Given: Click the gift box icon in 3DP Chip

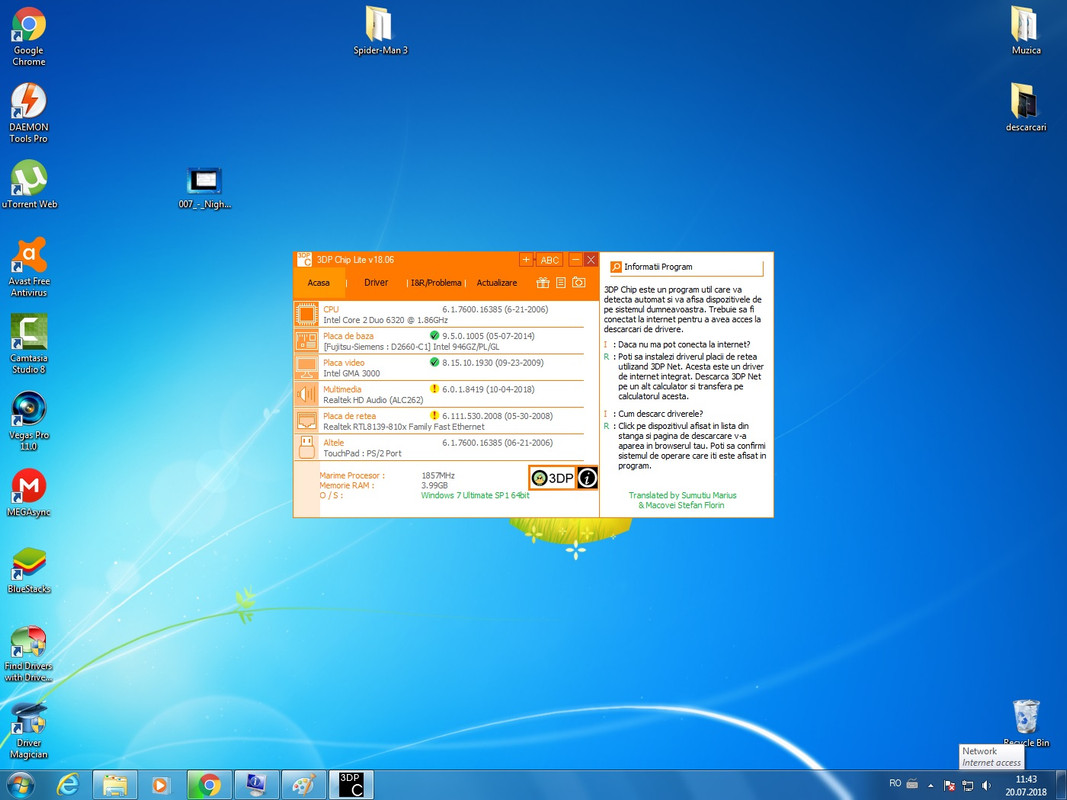Looking at the screenshot, I should click(x=542, y=282).
